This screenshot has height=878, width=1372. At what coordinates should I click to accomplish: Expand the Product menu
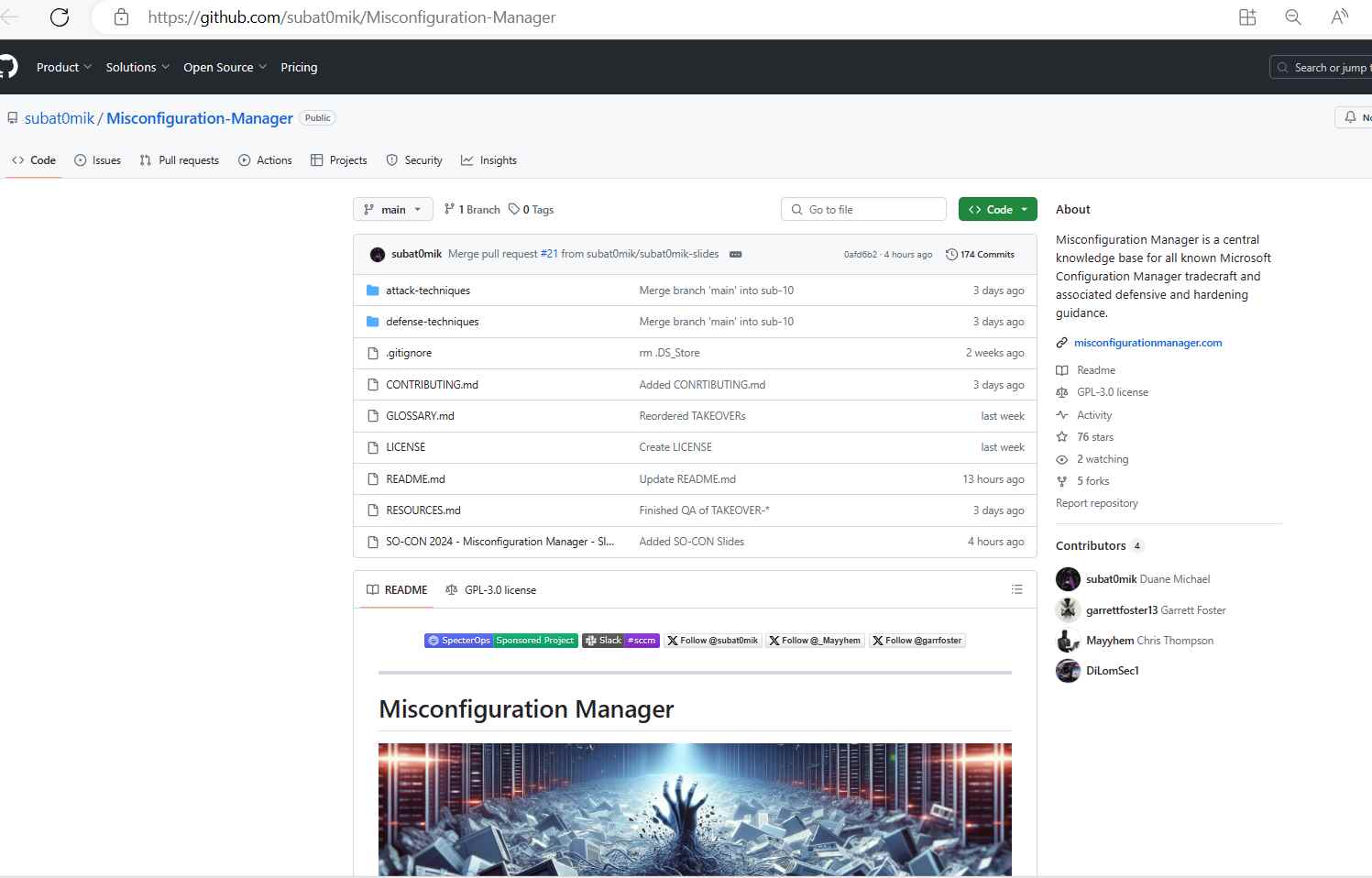pos(63,67)
